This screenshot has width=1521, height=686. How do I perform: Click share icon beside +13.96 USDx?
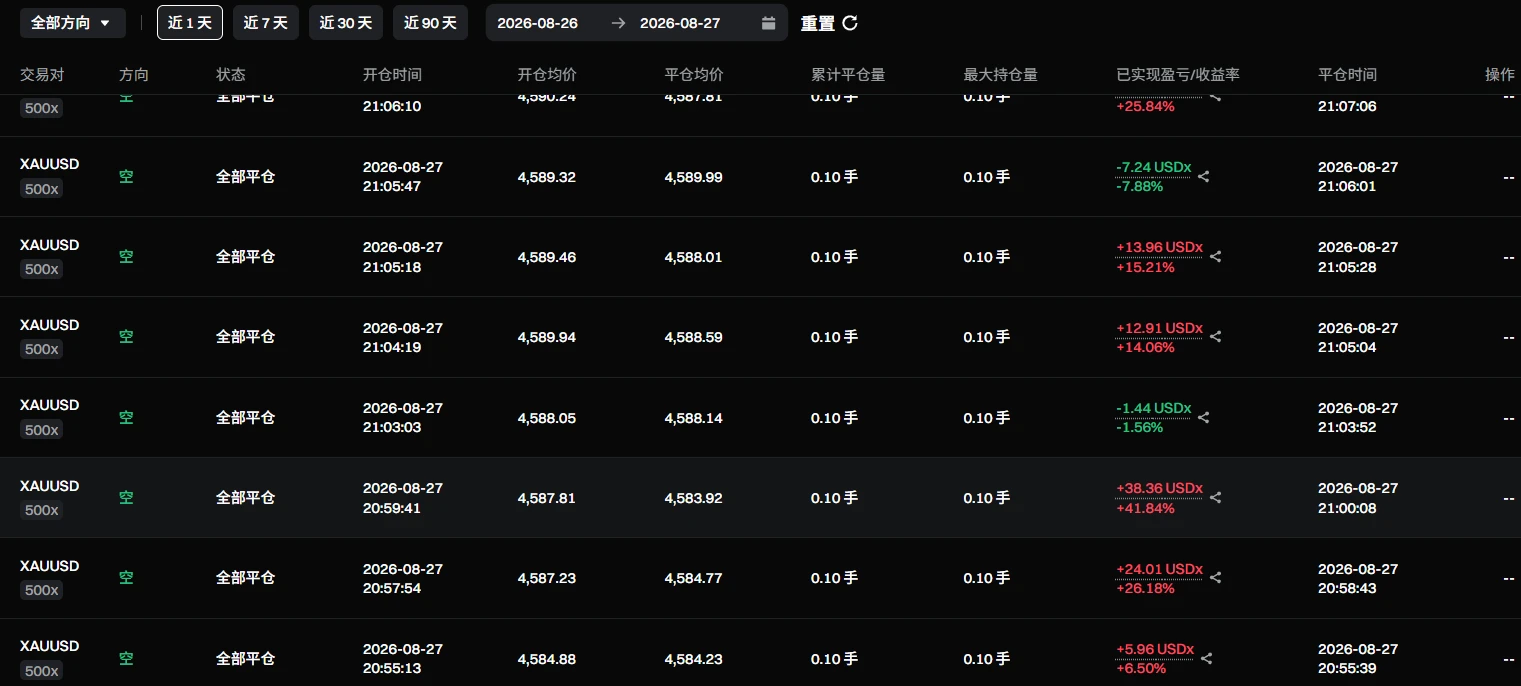click(x=1216, y=257)
